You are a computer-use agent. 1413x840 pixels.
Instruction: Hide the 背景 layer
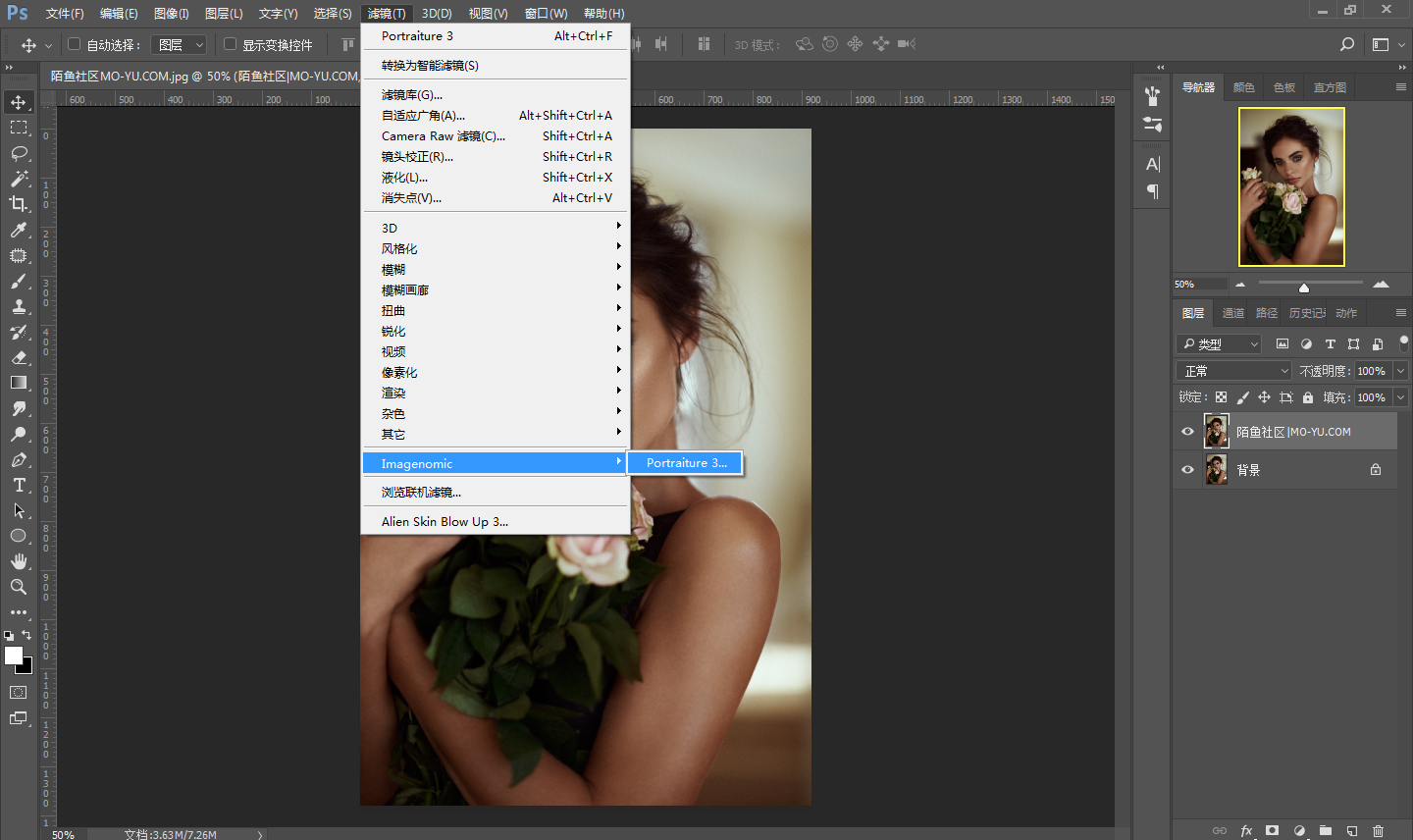(x=1187, y=470)
